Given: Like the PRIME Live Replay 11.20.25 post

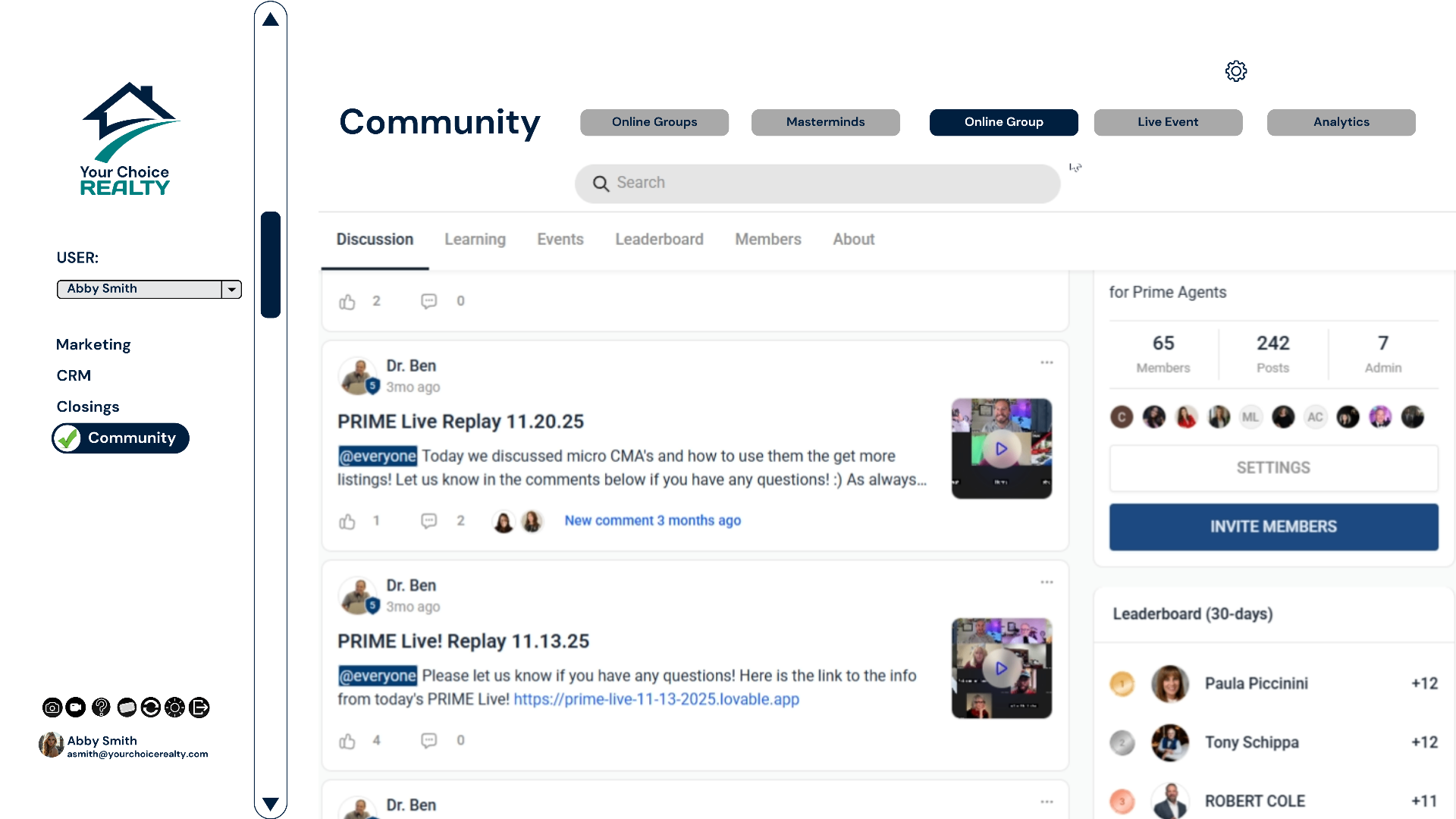Looking at the screenshot, I should [x=347, y=521].
